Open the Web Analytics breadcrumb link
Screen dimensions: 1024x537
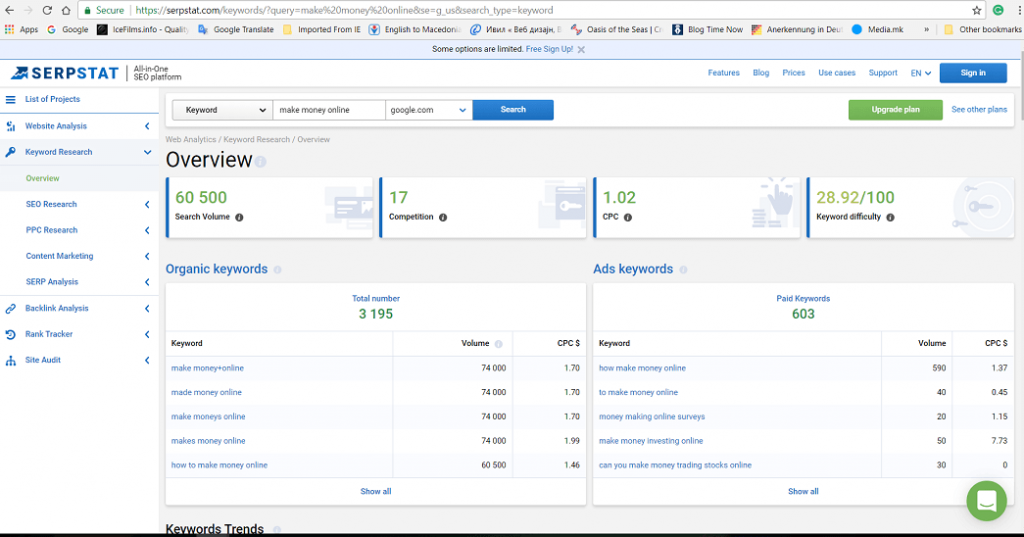click(x=191, y=140)
